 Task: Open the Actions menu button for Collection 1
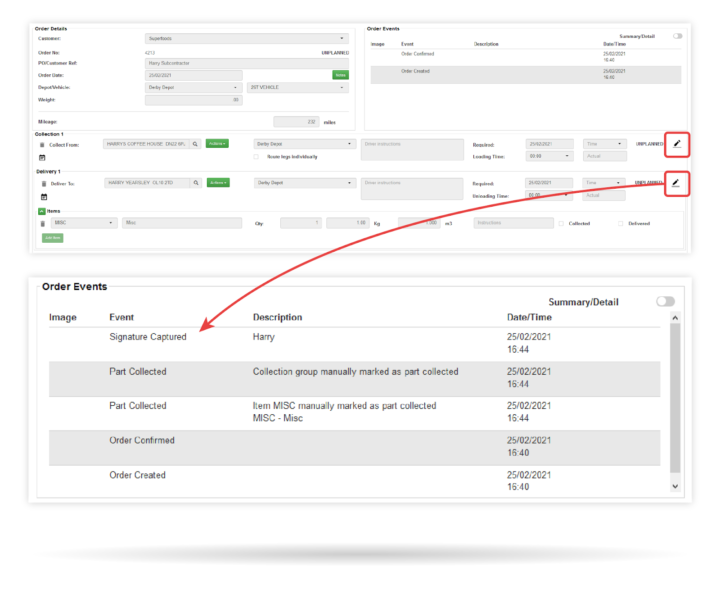coord(217,144)
